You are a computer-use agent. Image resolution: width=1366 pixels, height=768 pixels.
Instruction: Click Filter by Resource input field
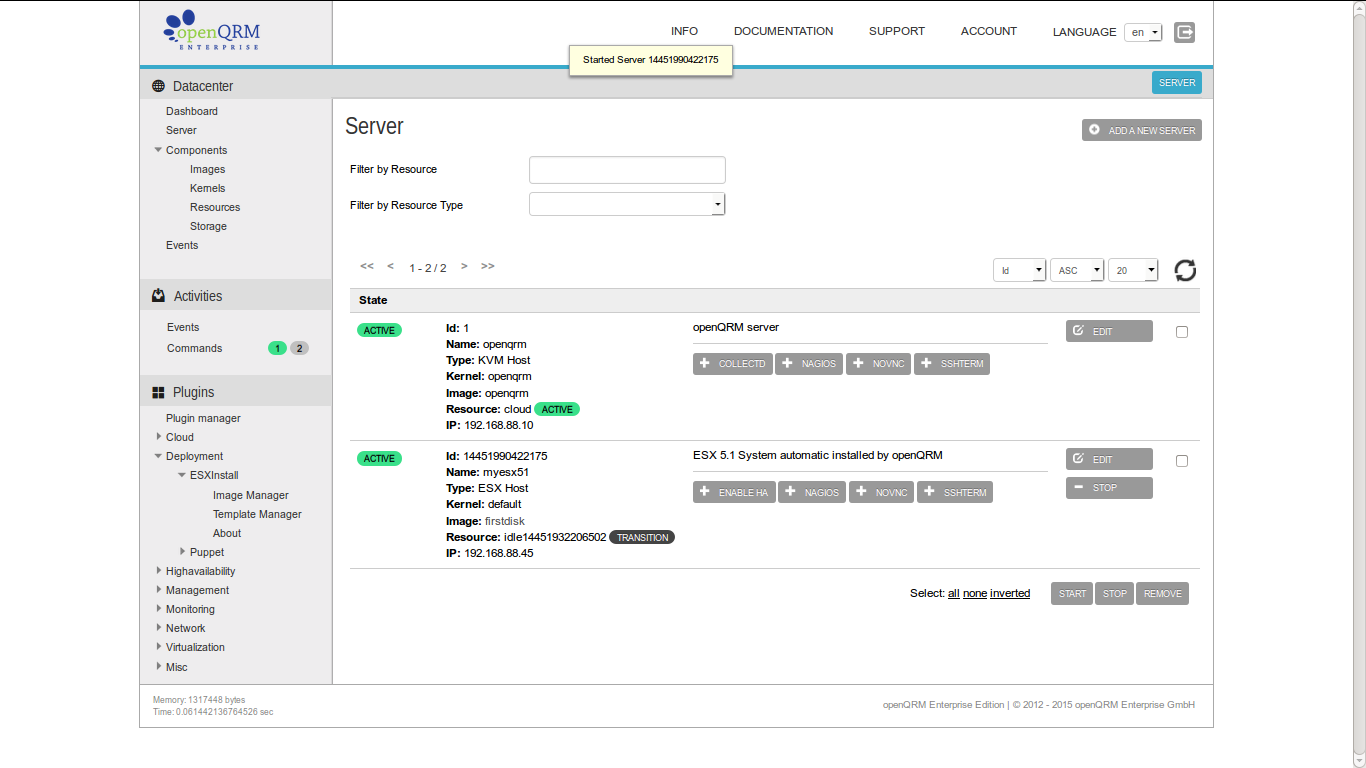coord(627,170)
